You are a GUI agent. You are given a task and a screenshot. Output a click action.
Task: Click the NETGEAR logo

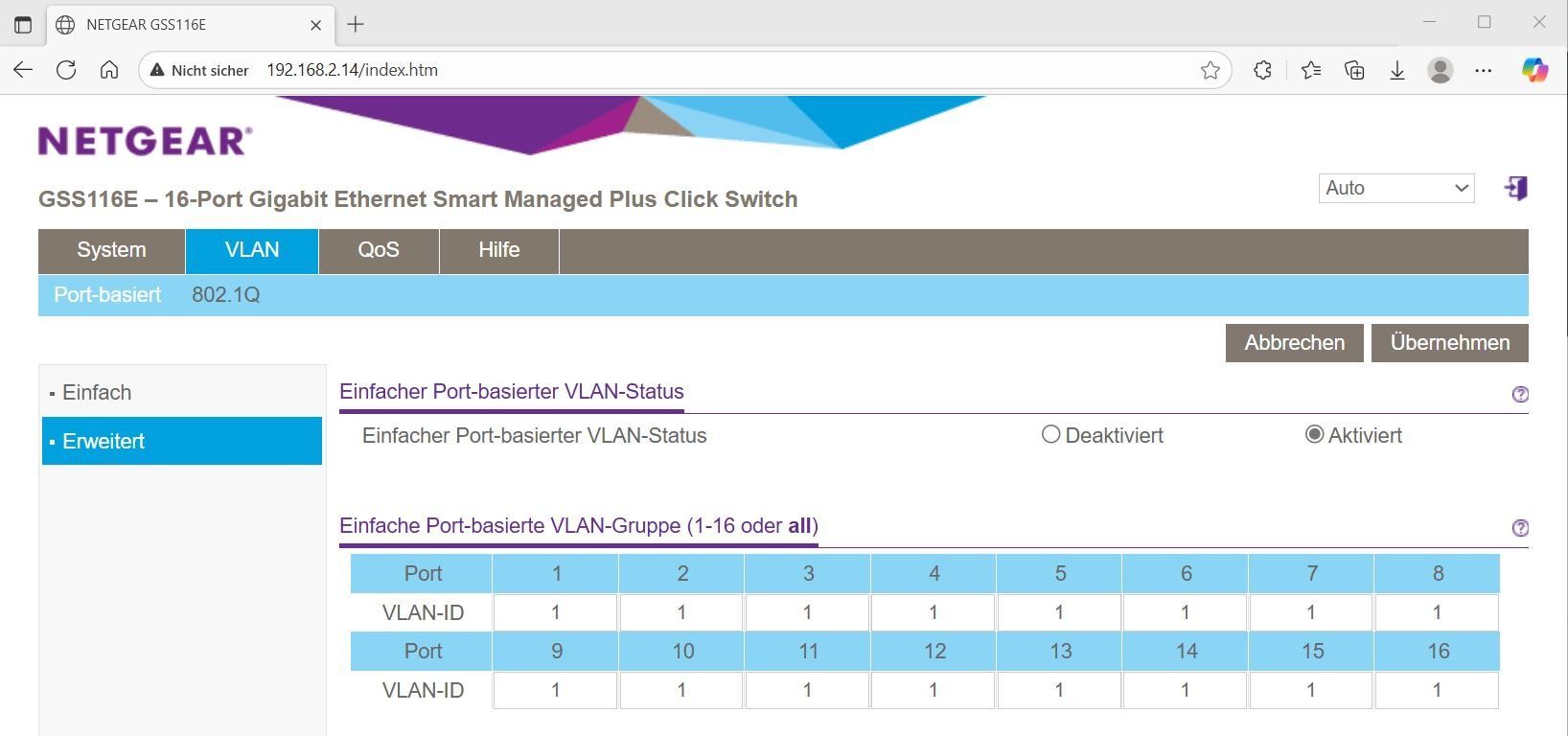[x=146, y=141]
